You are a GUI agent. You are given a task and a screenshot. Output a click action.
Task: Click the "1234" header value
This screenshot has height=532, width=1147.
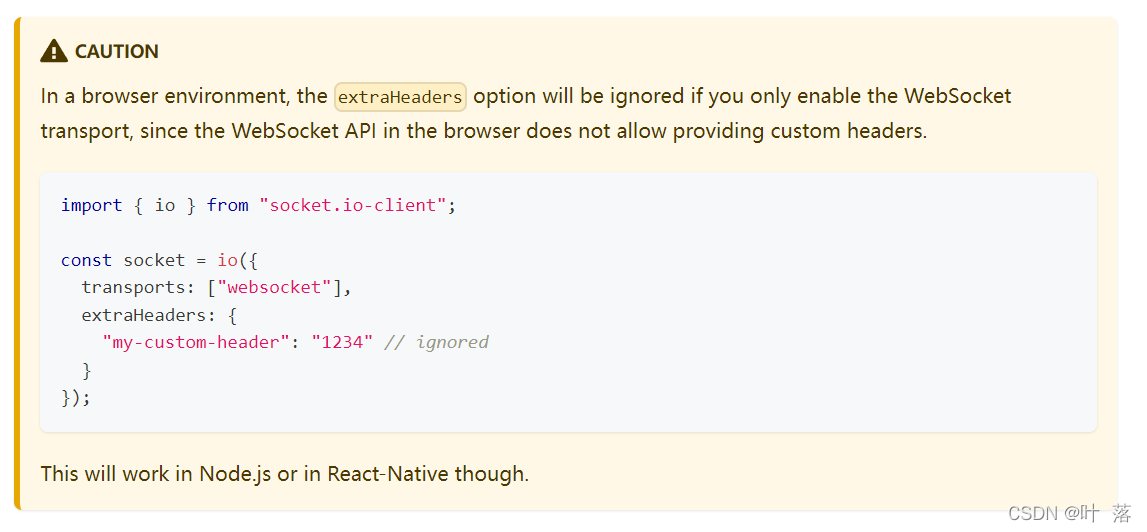[x=342, y=342]
